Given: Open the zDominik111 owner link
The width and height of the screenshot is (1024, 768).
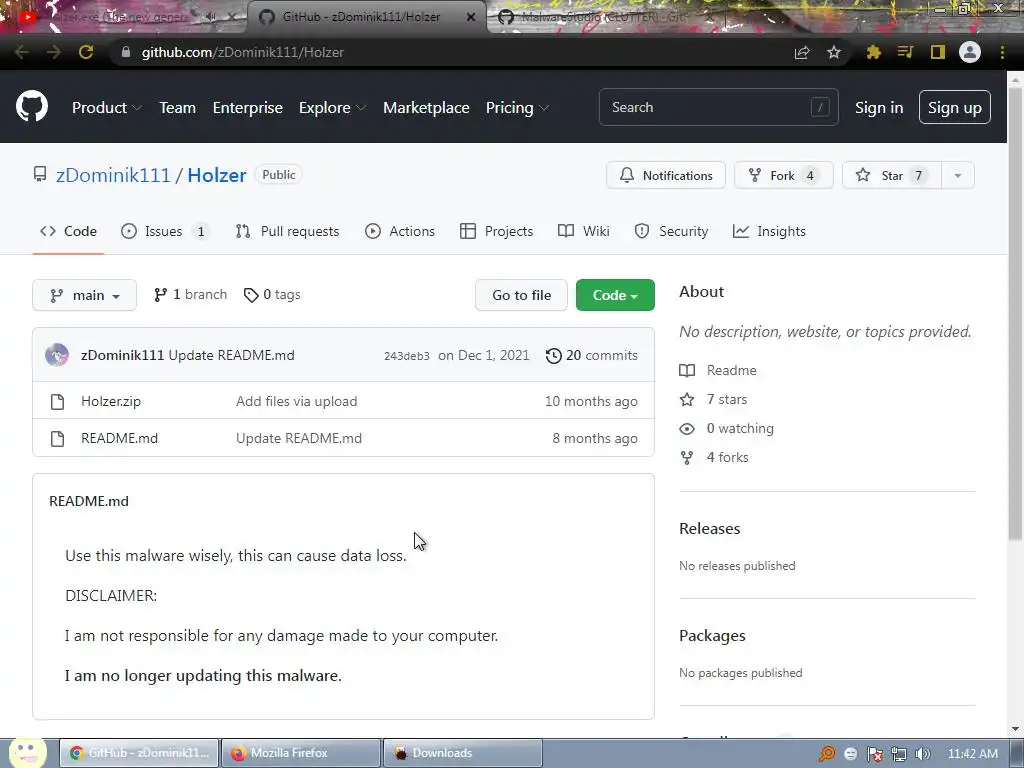Looking at the screenshot, I should click(113, 175).
